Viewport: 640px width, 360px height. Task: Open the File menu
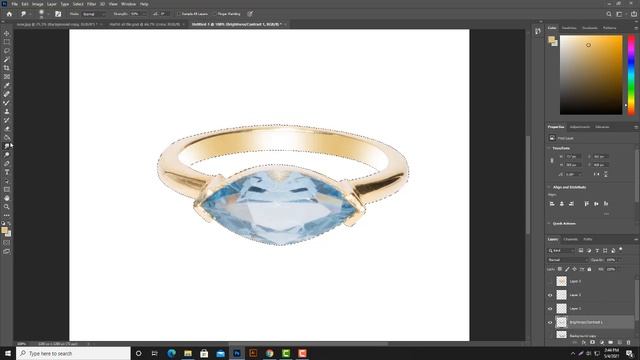14,4
